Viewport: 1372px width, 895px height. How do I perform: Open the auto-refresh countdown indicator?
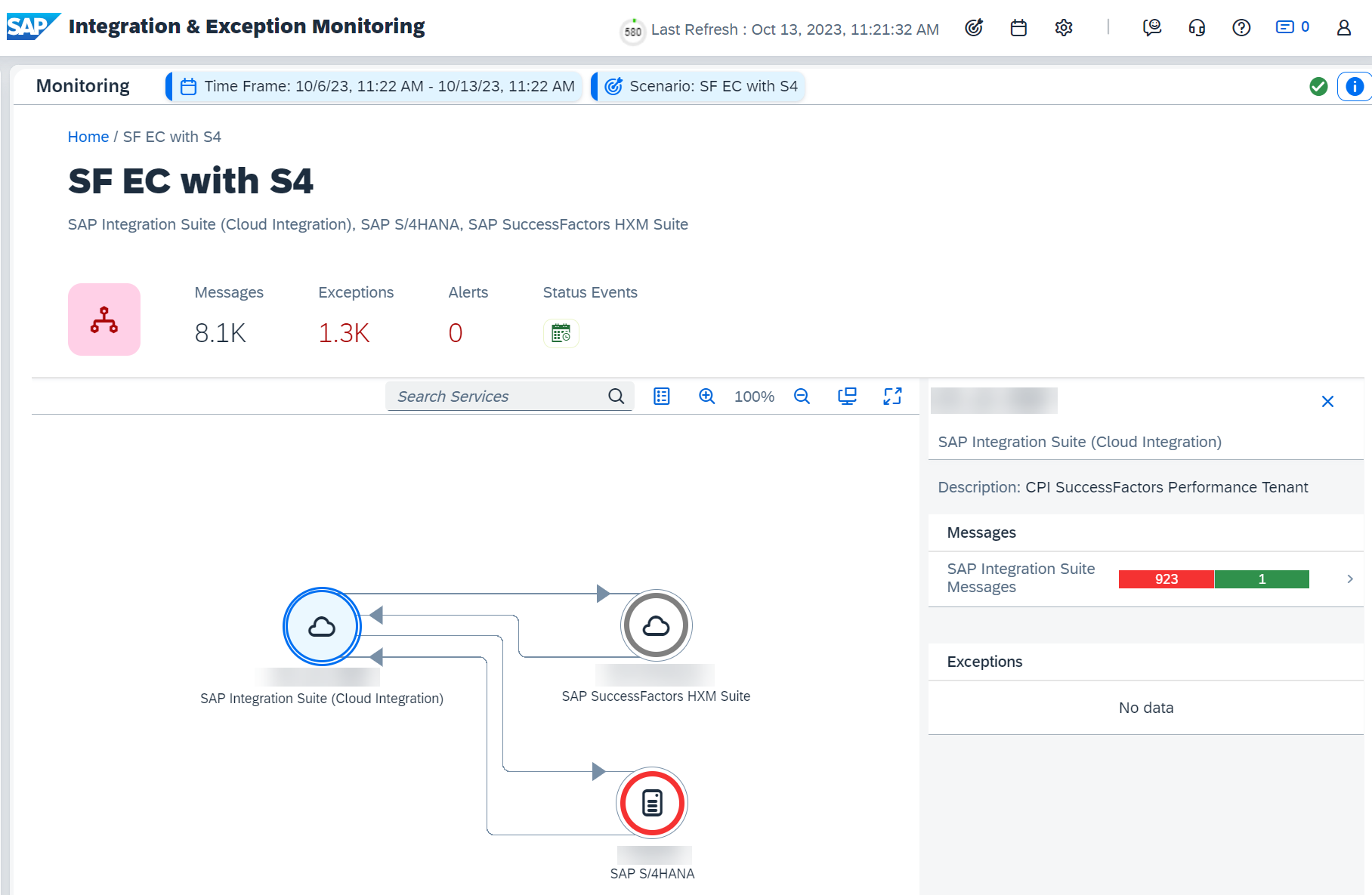[x=633, y=31]
